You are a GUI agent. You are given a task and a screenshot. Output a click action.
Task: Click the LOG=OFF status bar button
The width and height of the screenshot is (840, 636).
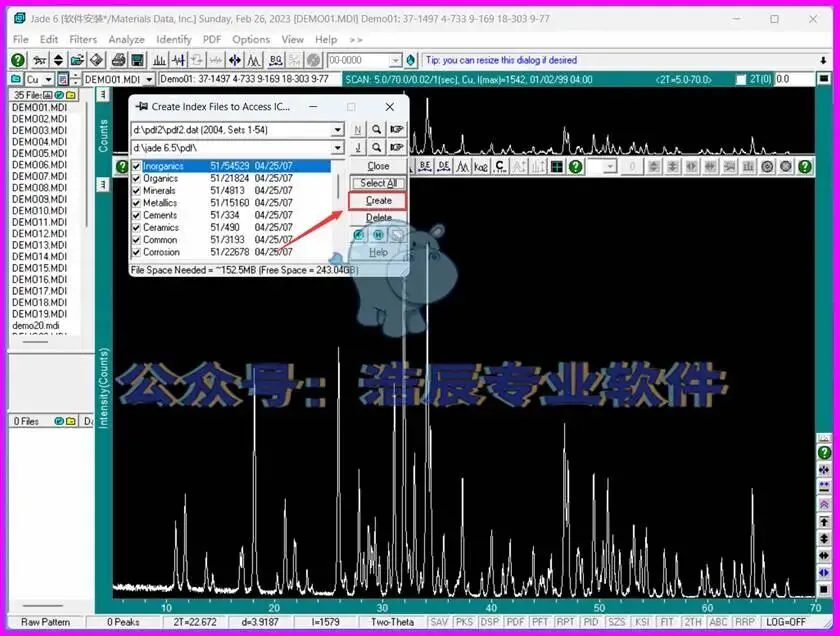(785, 622)
